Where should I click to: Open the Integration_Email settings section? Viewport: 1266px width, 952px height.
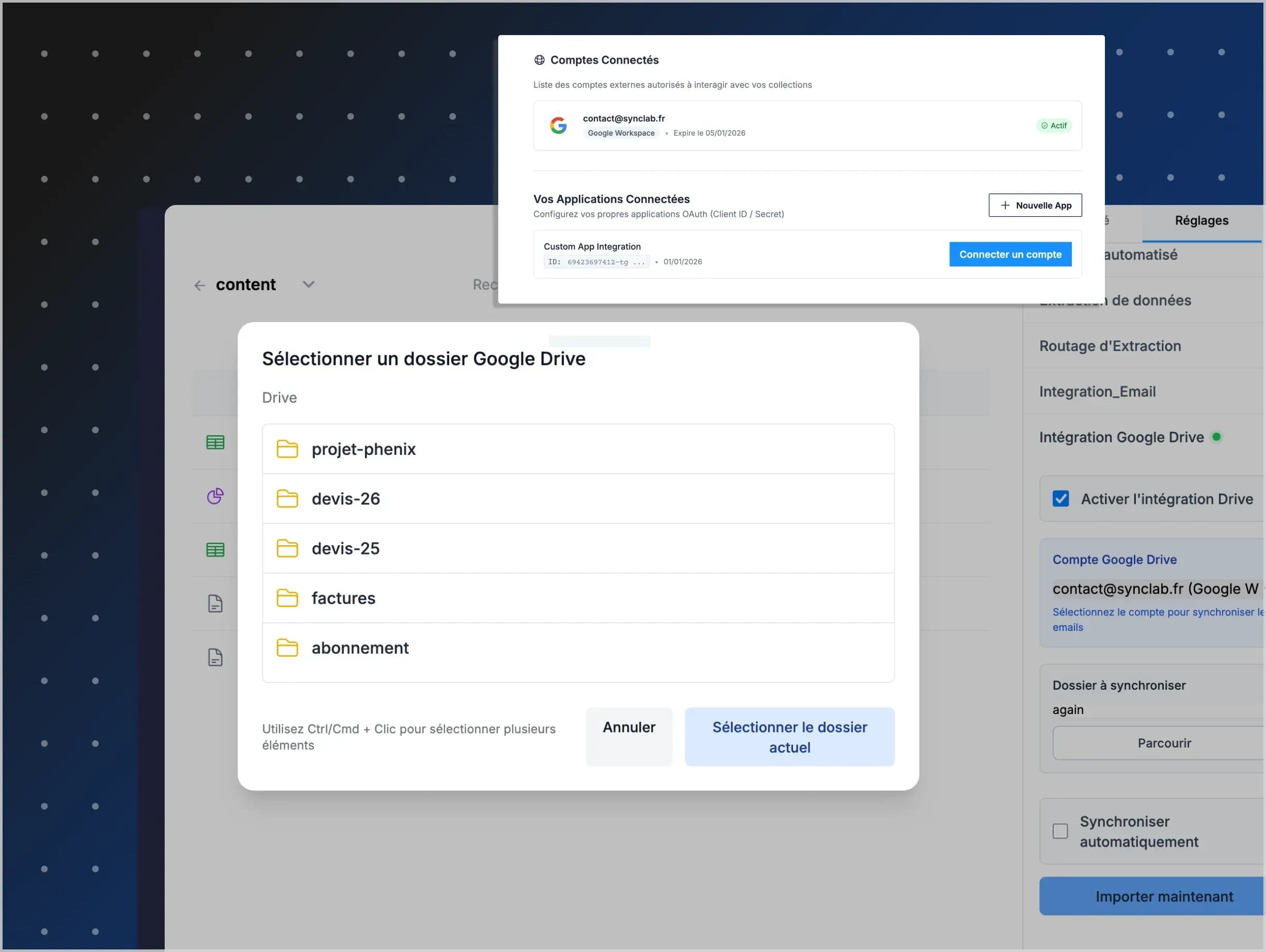pos(1097,391)
